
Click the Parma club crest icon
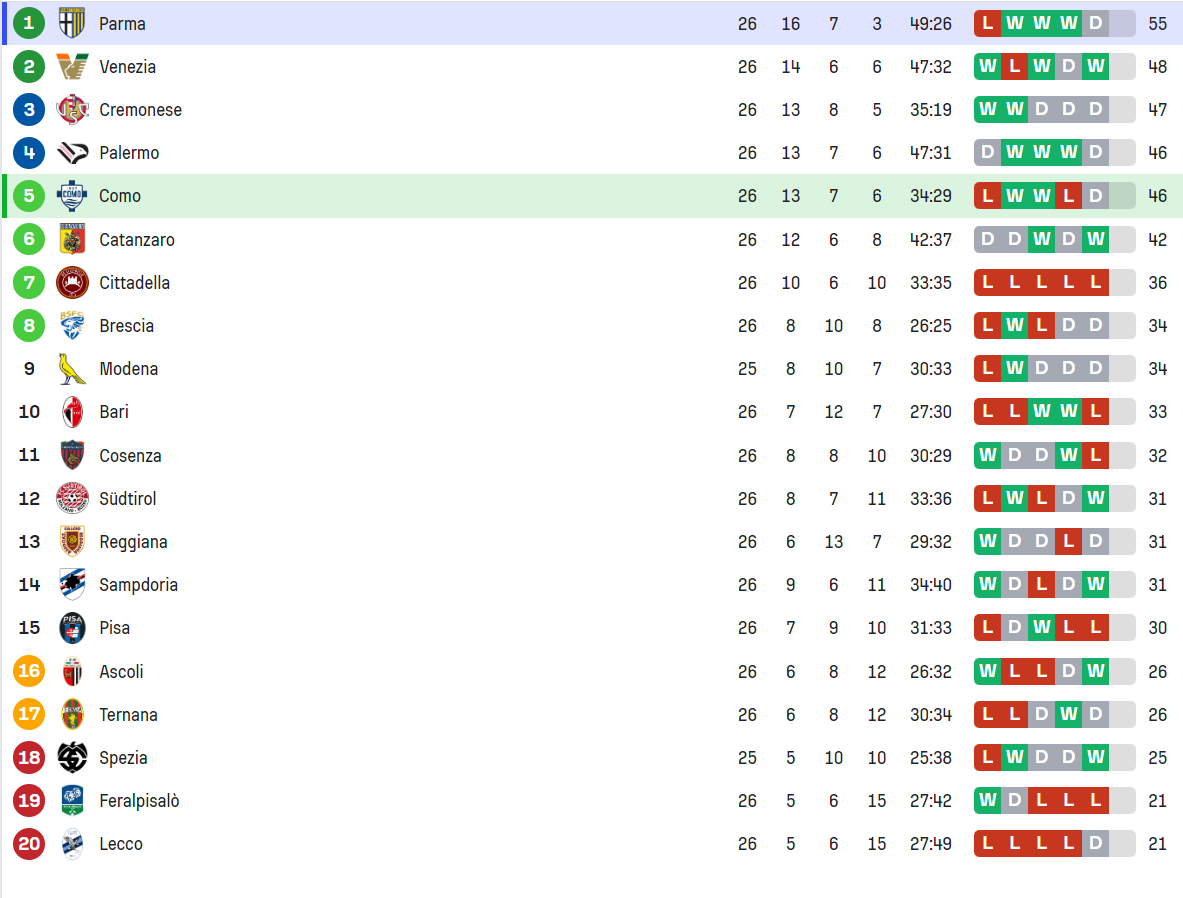(72, 23)
